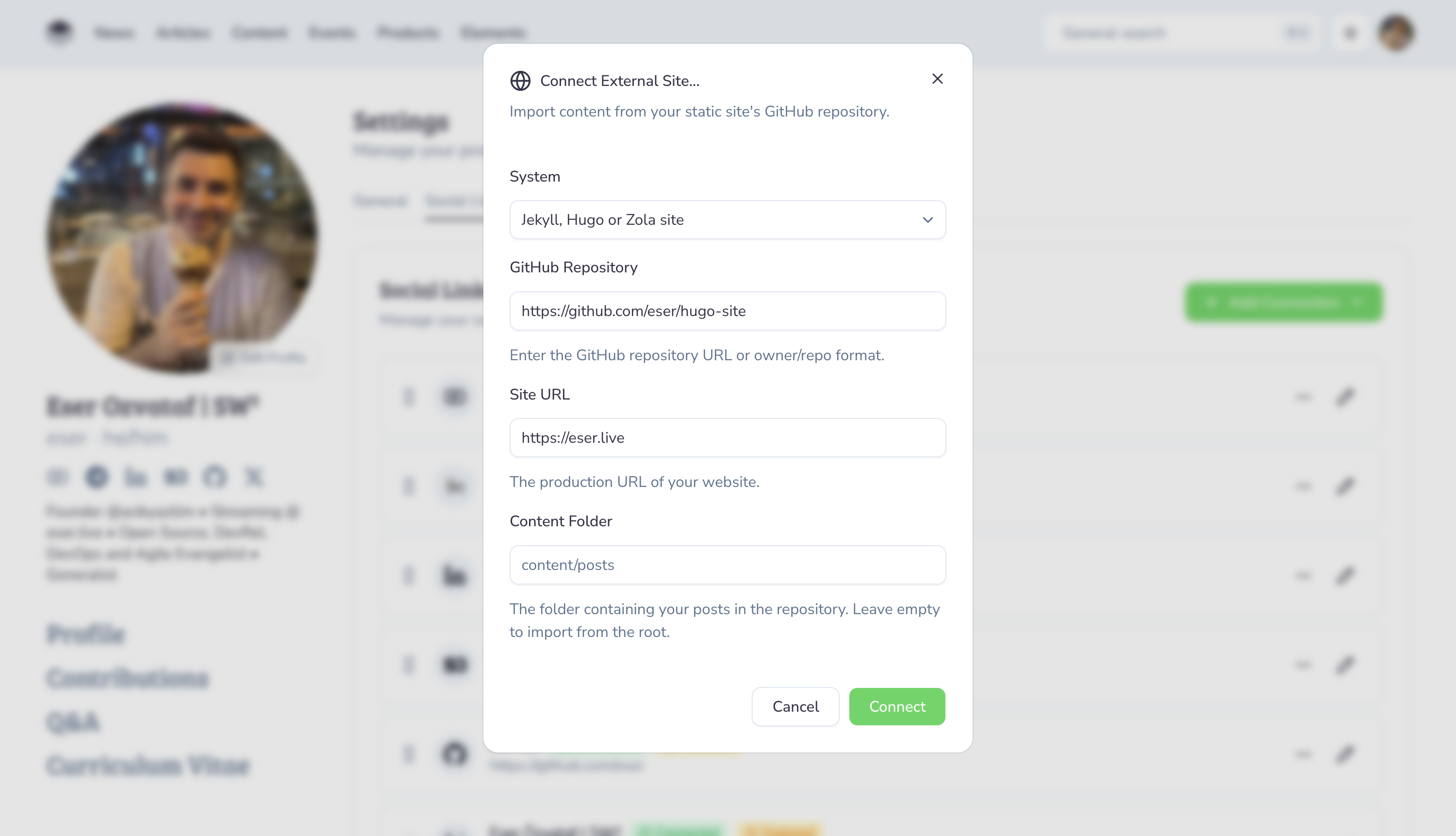
Task: Click the globe icon in dialog header
Action: (521, 81)
